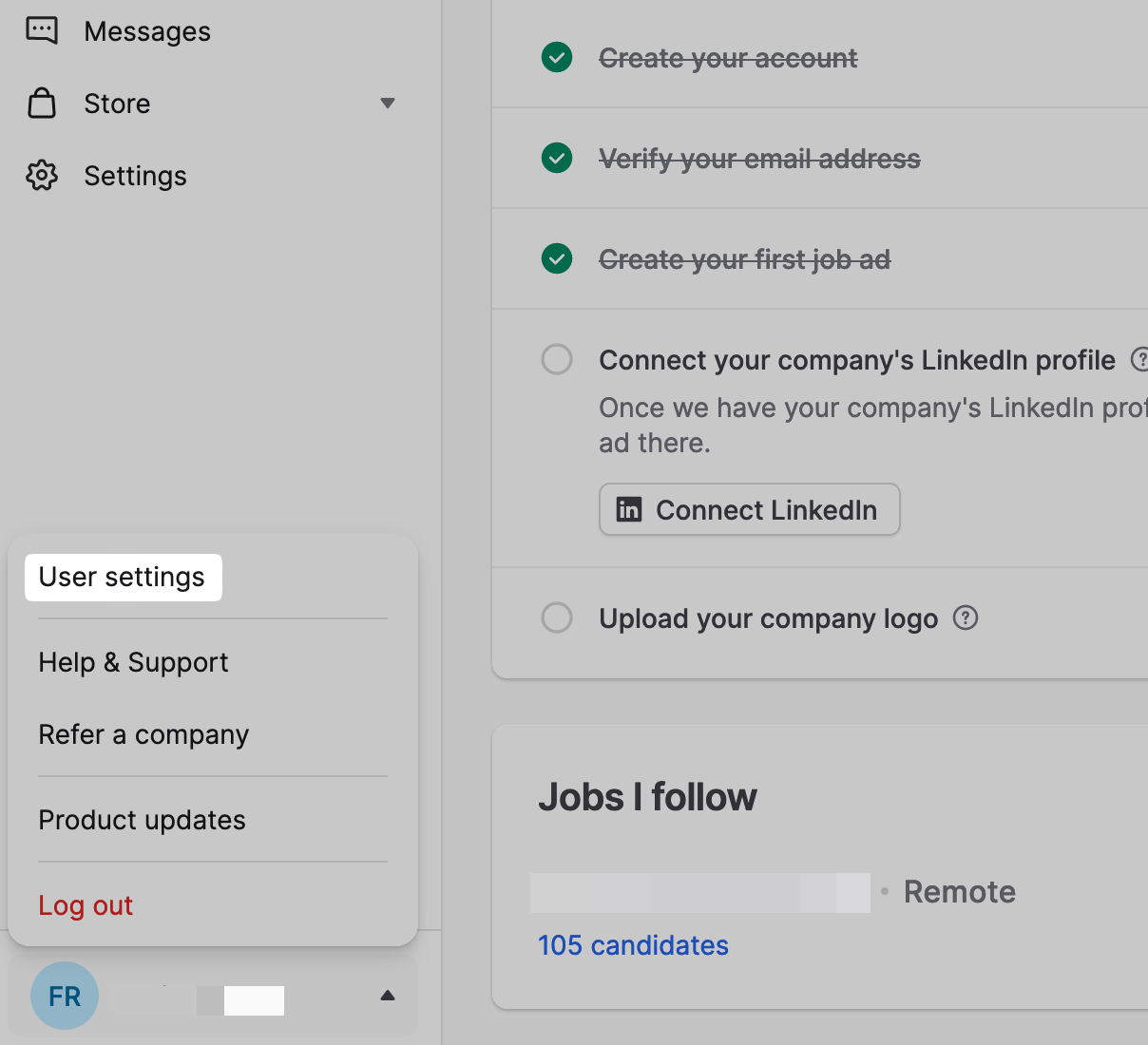The height and width of the screenshot is (1045, 1148).
Task: Click help icon next to LinkedIn profile
Action: pos(1139,360)
